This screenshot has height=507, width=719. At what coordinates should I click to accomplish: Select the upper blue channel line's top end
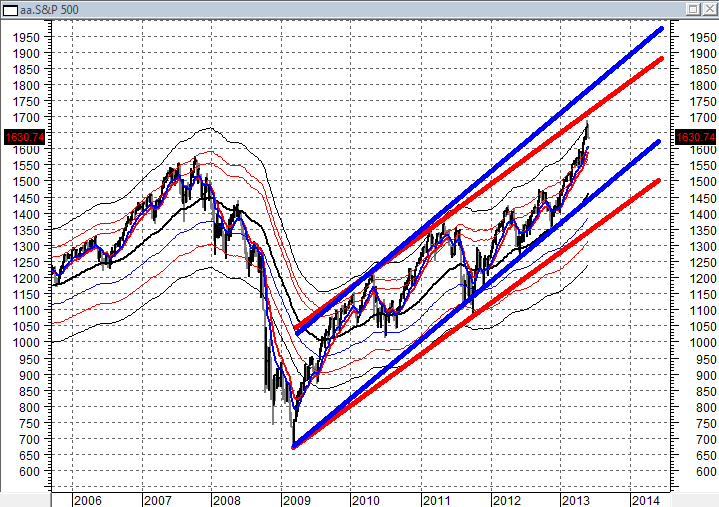coord(661,29)
